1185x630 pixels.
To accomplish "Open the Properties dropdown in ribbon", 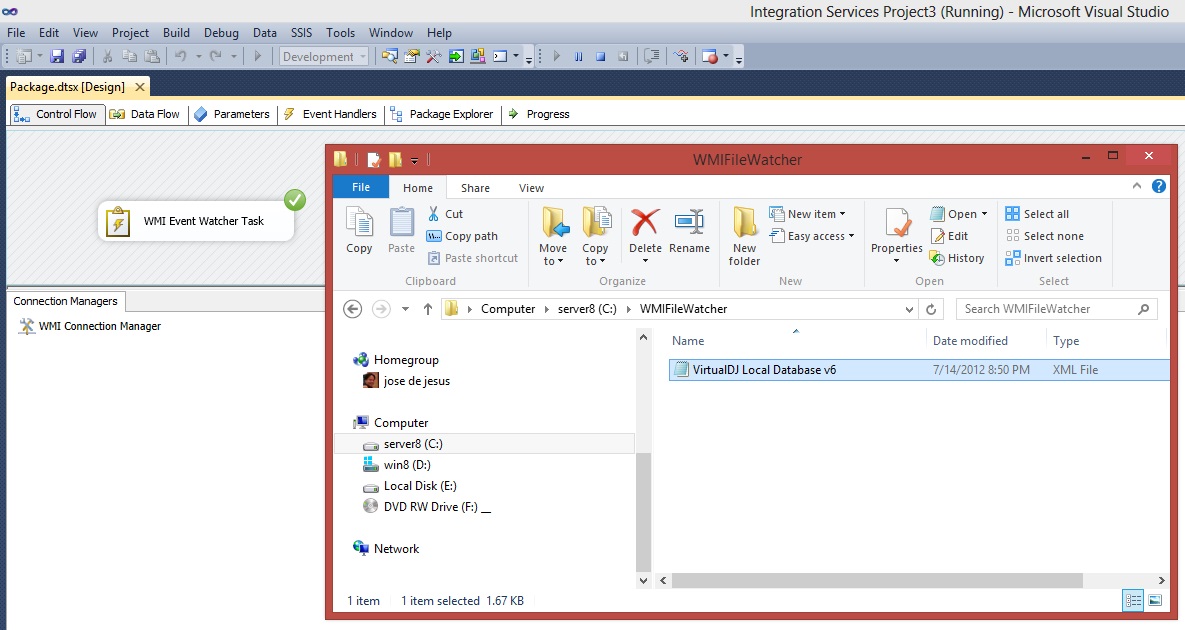I will (896, 261).
